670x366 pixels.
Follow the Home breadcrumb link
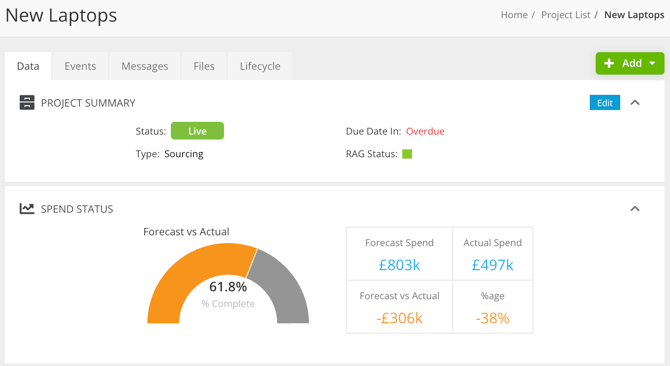coord(514,15)
